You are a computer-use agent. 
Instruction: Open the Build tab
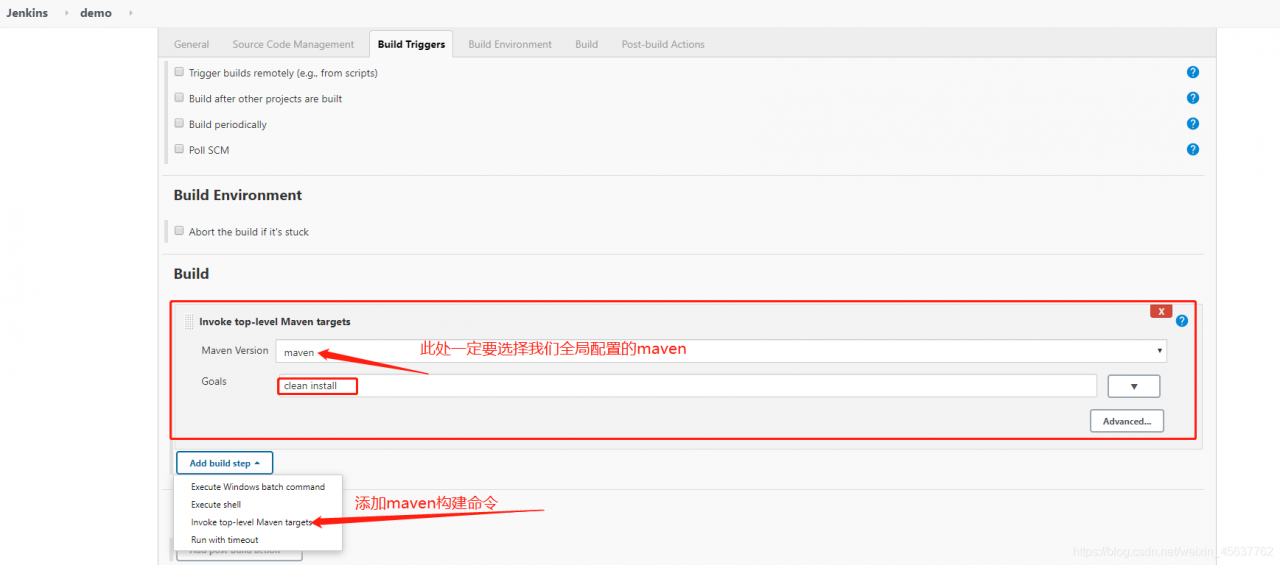tap(586, 44)
